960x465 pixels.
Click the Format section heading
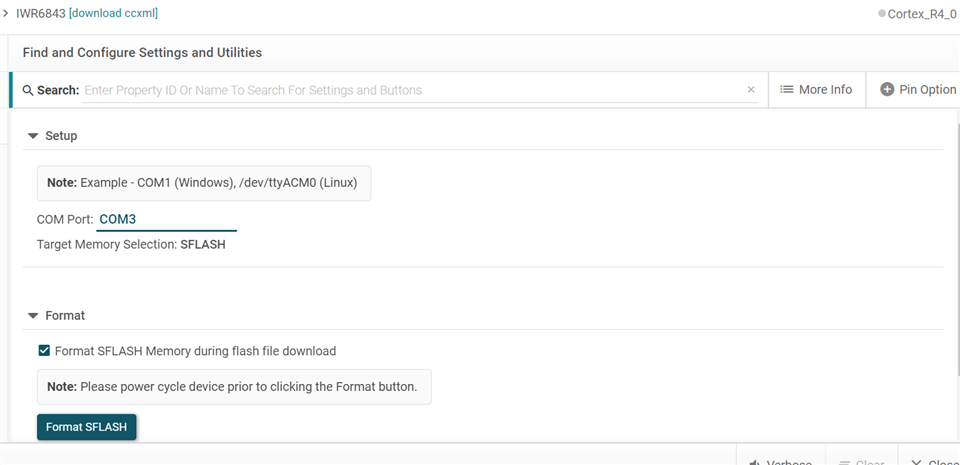pos(65,316)
